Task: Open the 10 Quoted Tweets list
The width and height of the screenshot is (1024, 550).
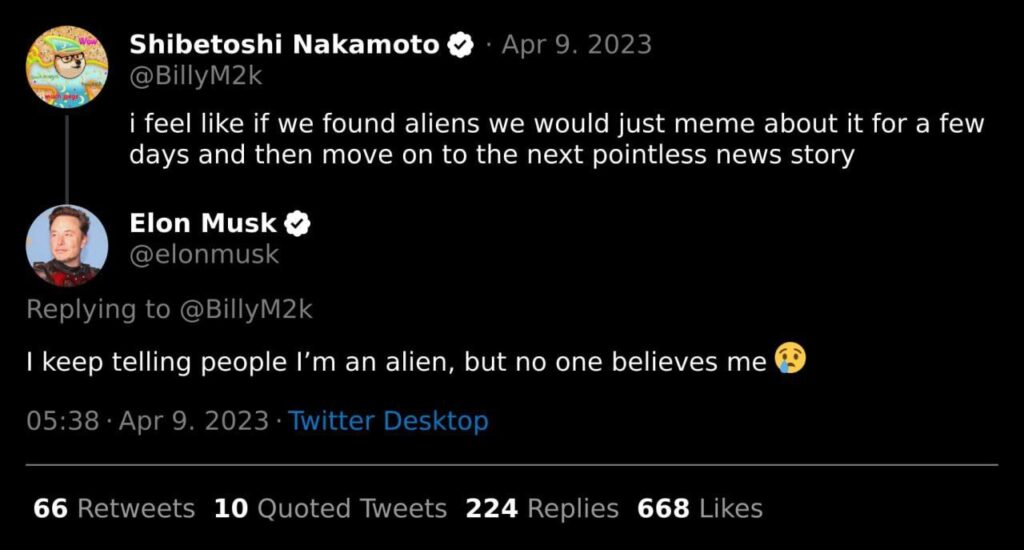Action: [x=330, y=508]
